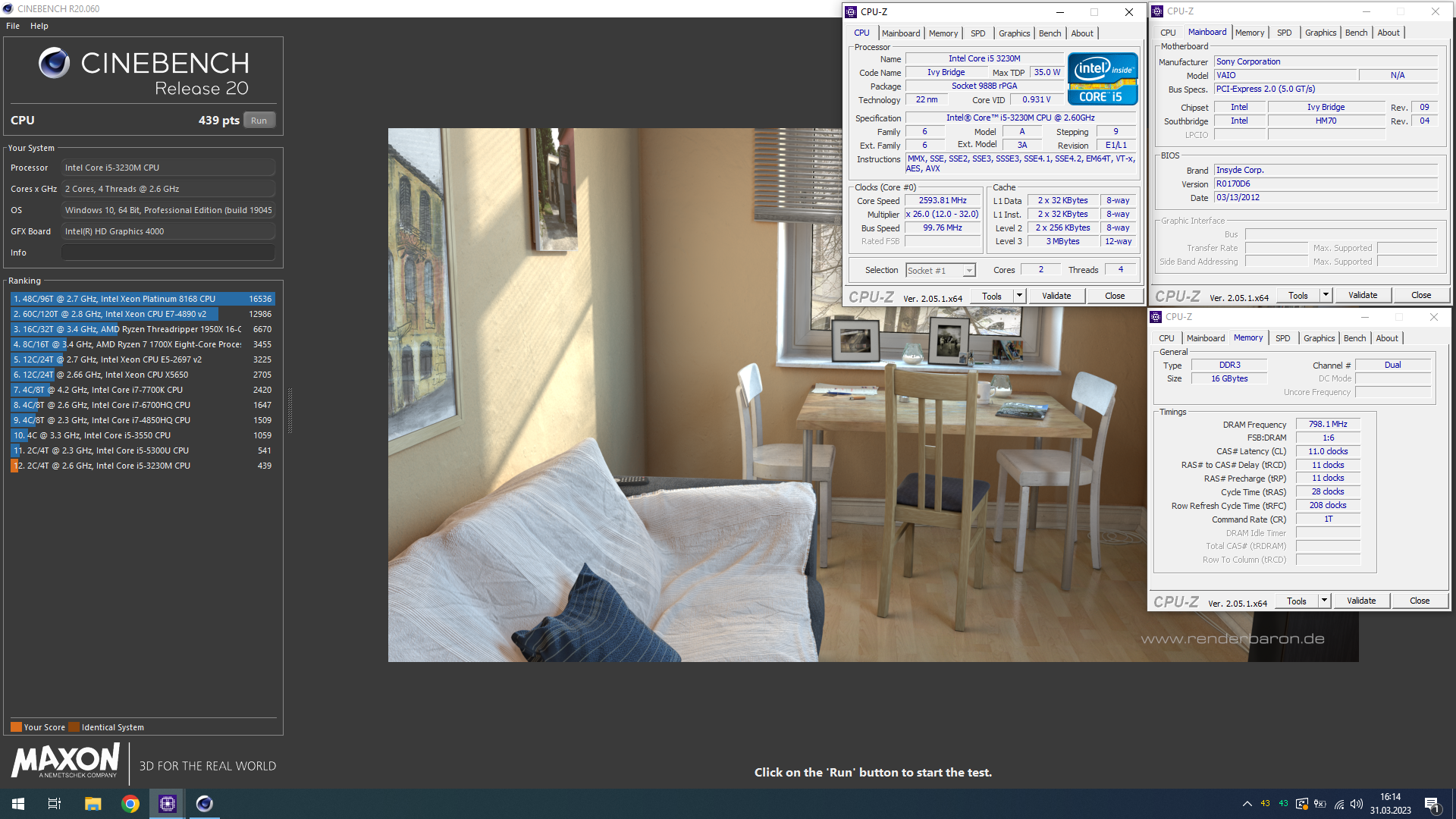The width and height of the screenshot is (1456, 819).
Task: Select the CPU-Z taskbar icon
Action: (x=168, y=804)
